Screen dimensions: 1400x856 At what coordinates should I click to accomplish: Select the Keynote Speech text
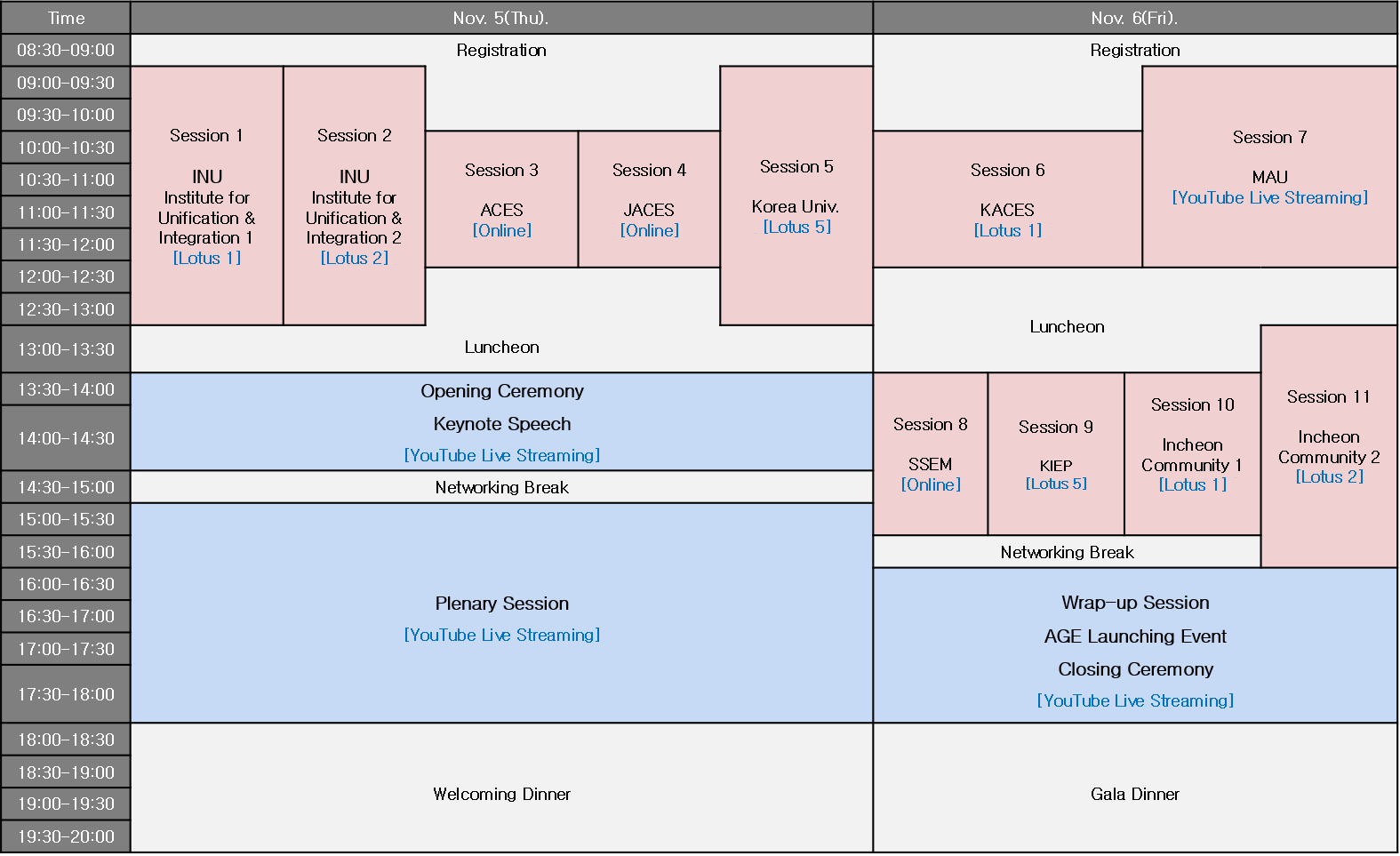[502, 424]
